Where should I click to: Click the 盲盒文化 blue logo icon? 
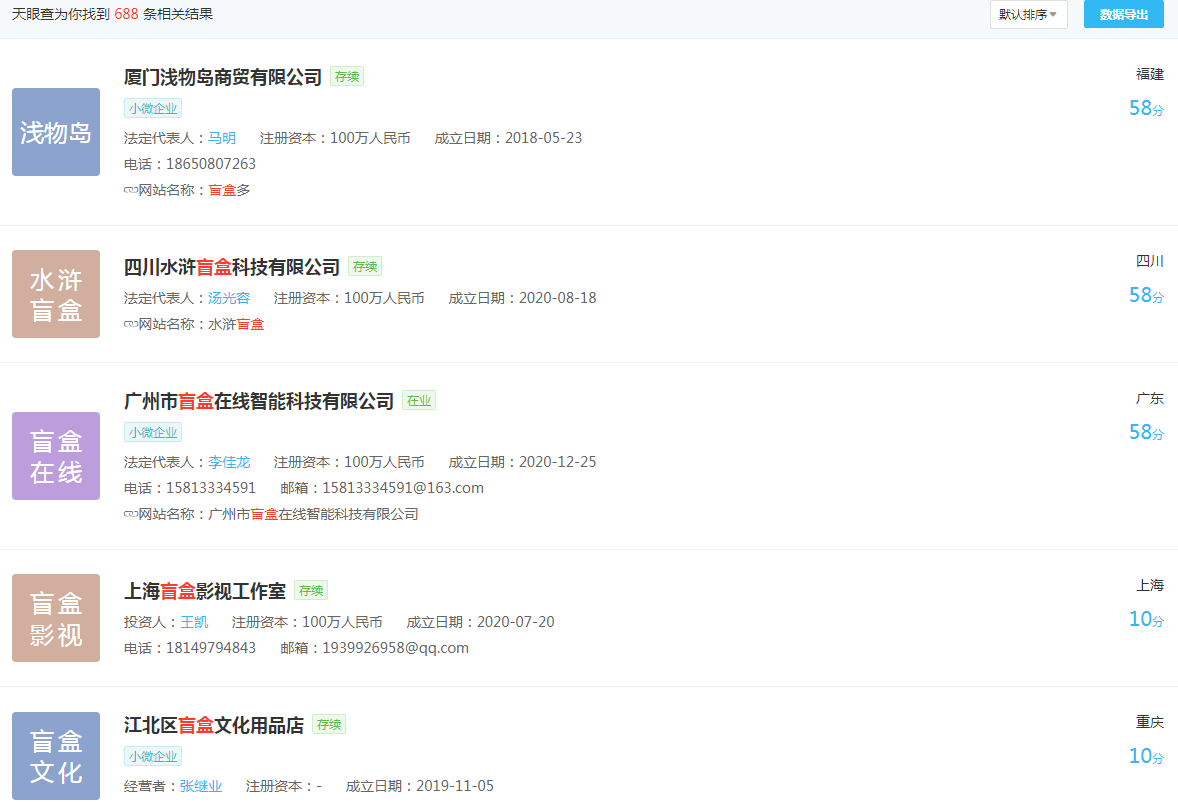pyautogui.click(x=55, y=755)
